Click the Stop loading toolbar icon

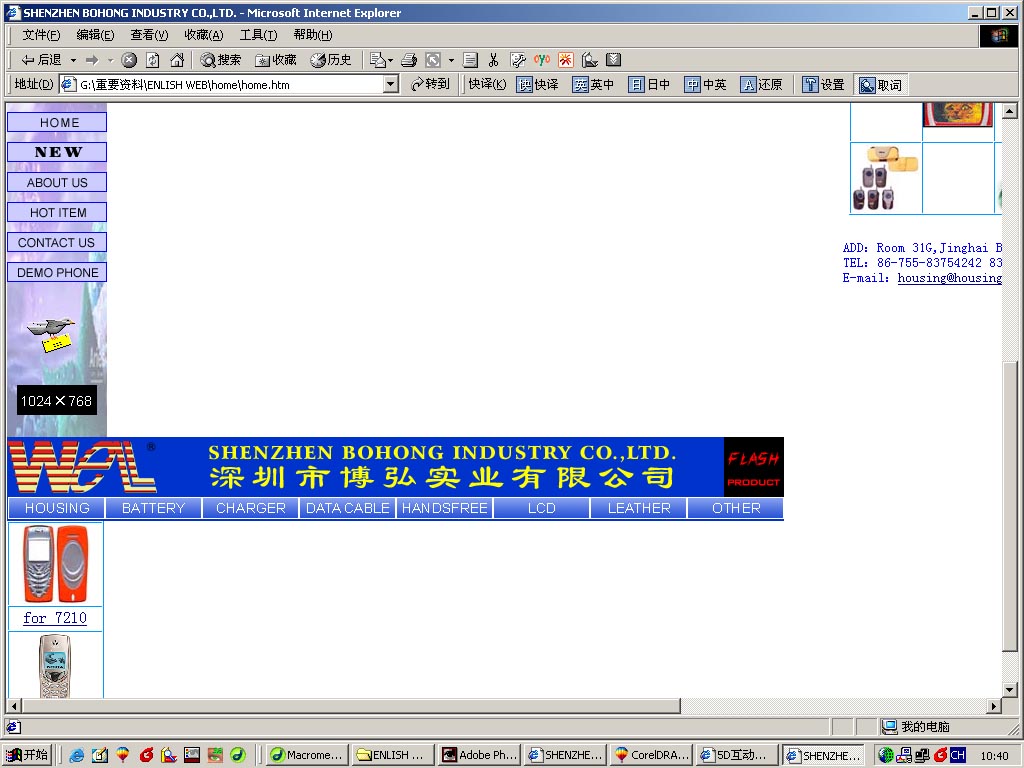click(129, 60)
